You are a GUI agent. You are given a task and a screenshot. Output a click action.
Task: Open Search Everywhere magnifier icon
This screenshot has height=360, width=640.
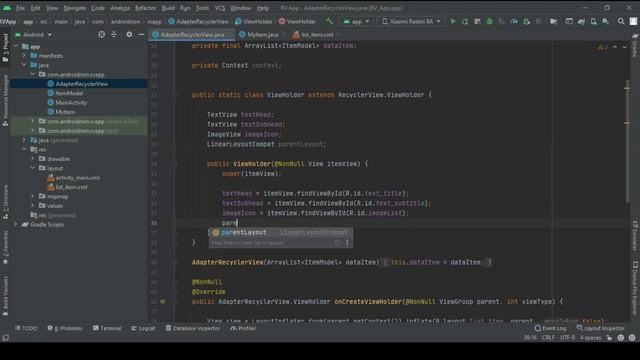621,22
